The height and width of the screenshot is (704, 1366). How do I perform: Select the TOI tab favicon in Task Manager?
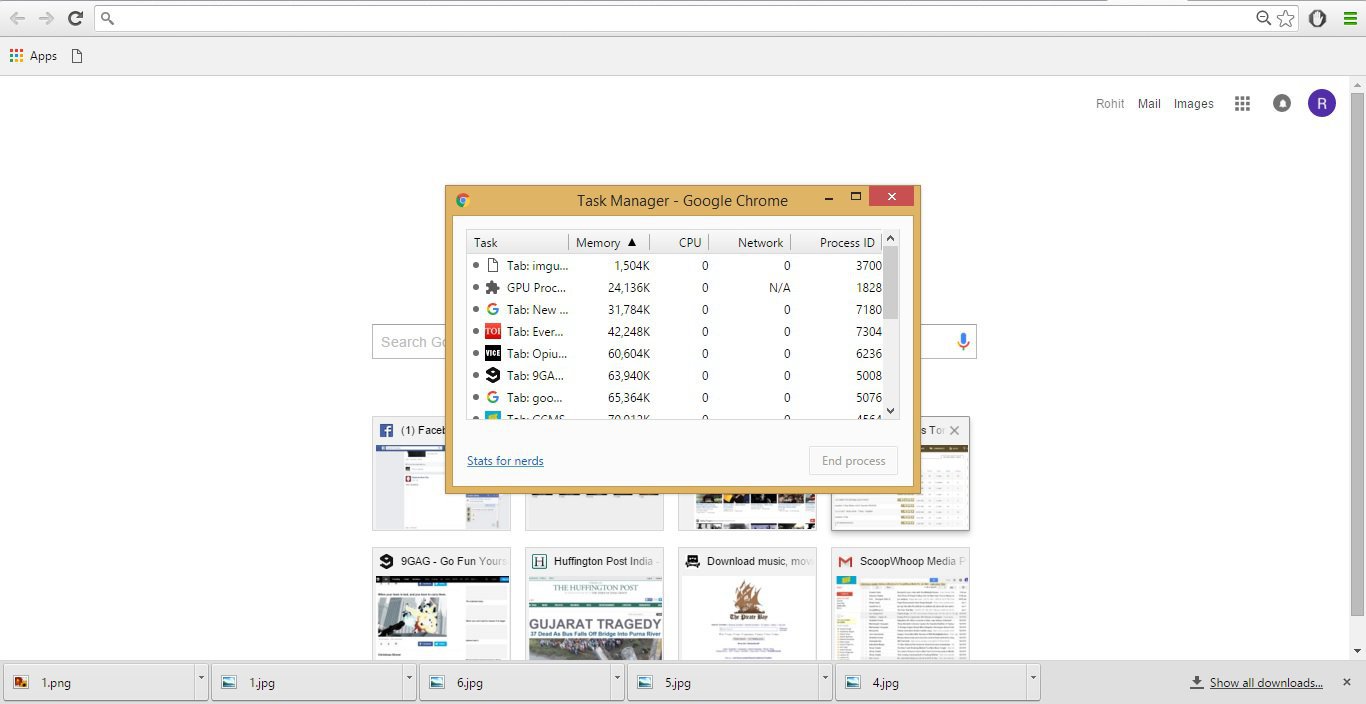tap(492, 331)
